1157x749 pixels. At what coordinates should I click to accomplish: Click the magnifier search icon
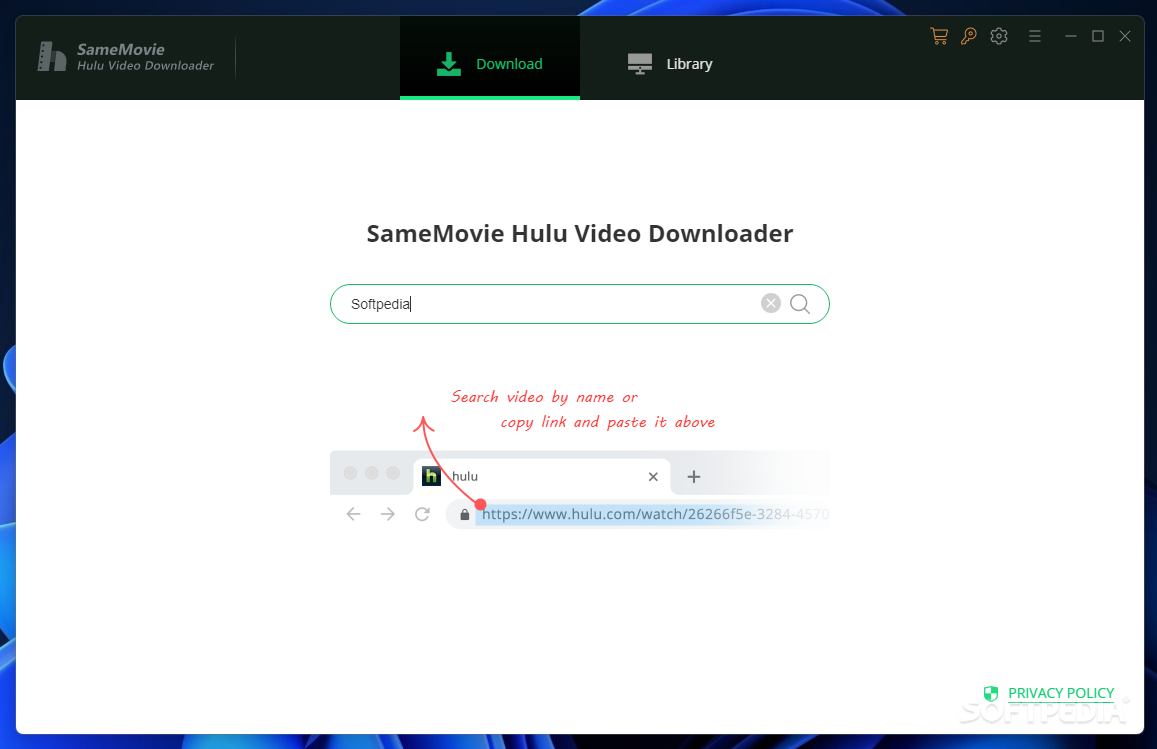[800, 304]
